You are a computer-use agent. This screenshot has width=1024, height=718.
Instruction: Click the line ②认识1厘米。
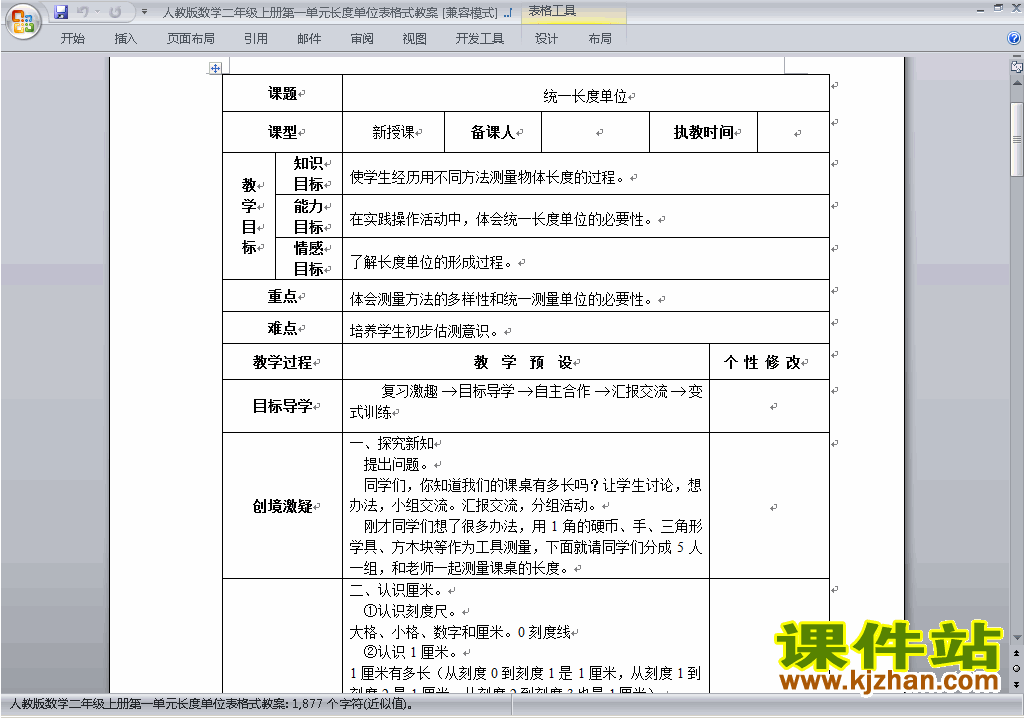[x=410, y=653]
